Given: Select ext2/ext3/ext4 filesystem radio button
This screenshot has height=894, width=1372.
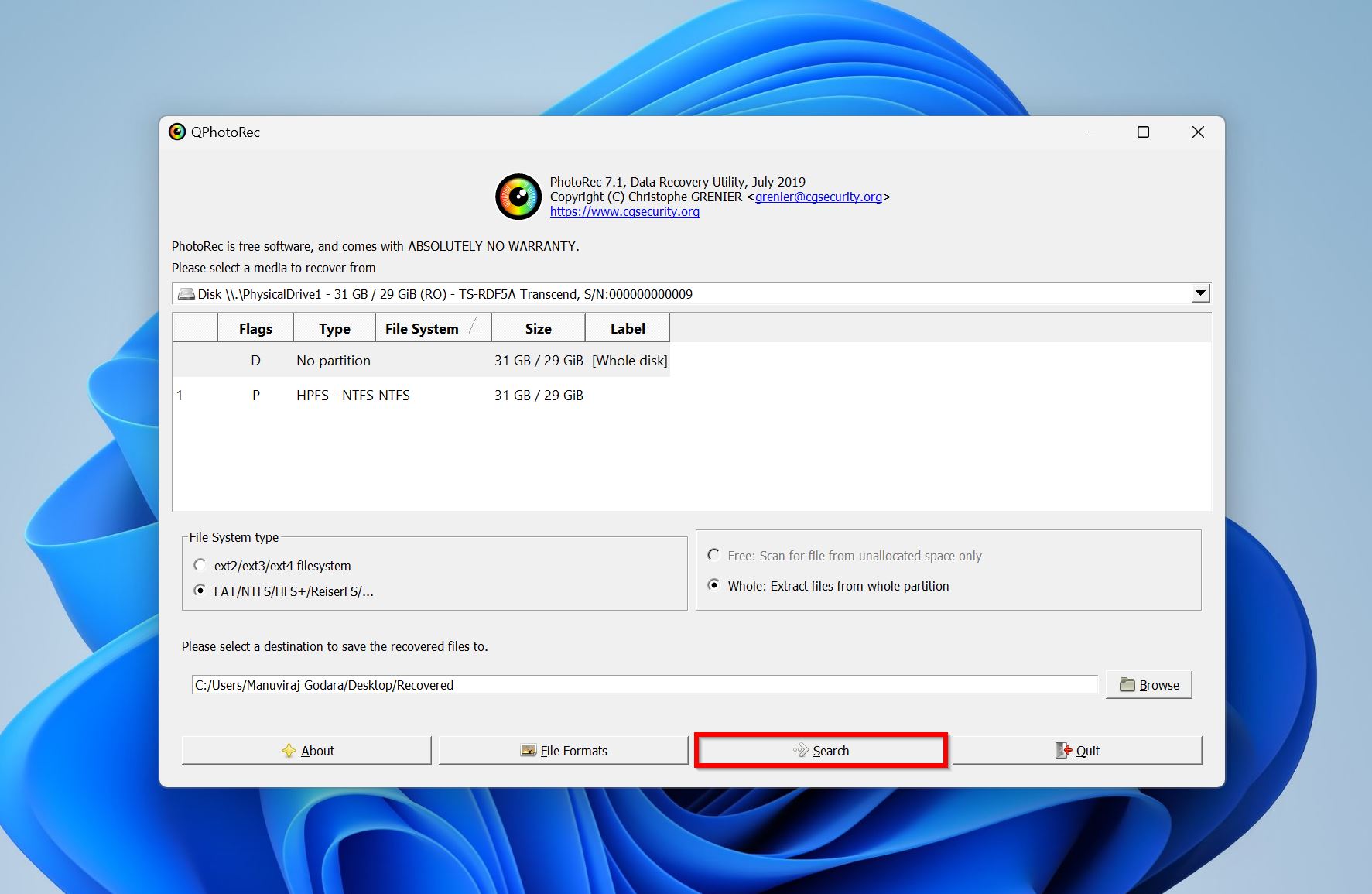Looking at the screenshot, I should tap(200, 565).
